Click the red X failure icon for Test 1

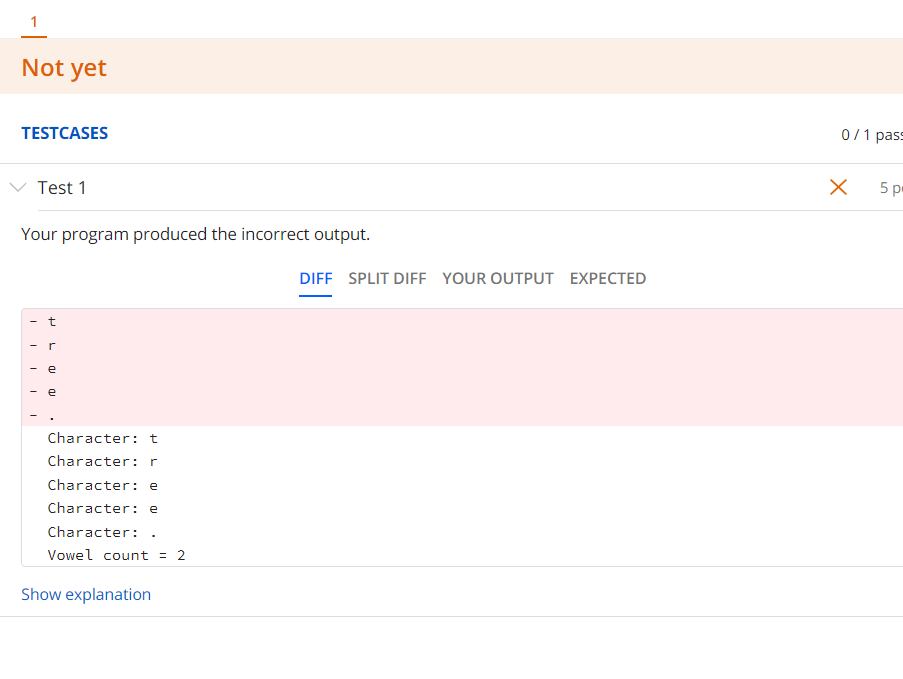click(838, 187)
